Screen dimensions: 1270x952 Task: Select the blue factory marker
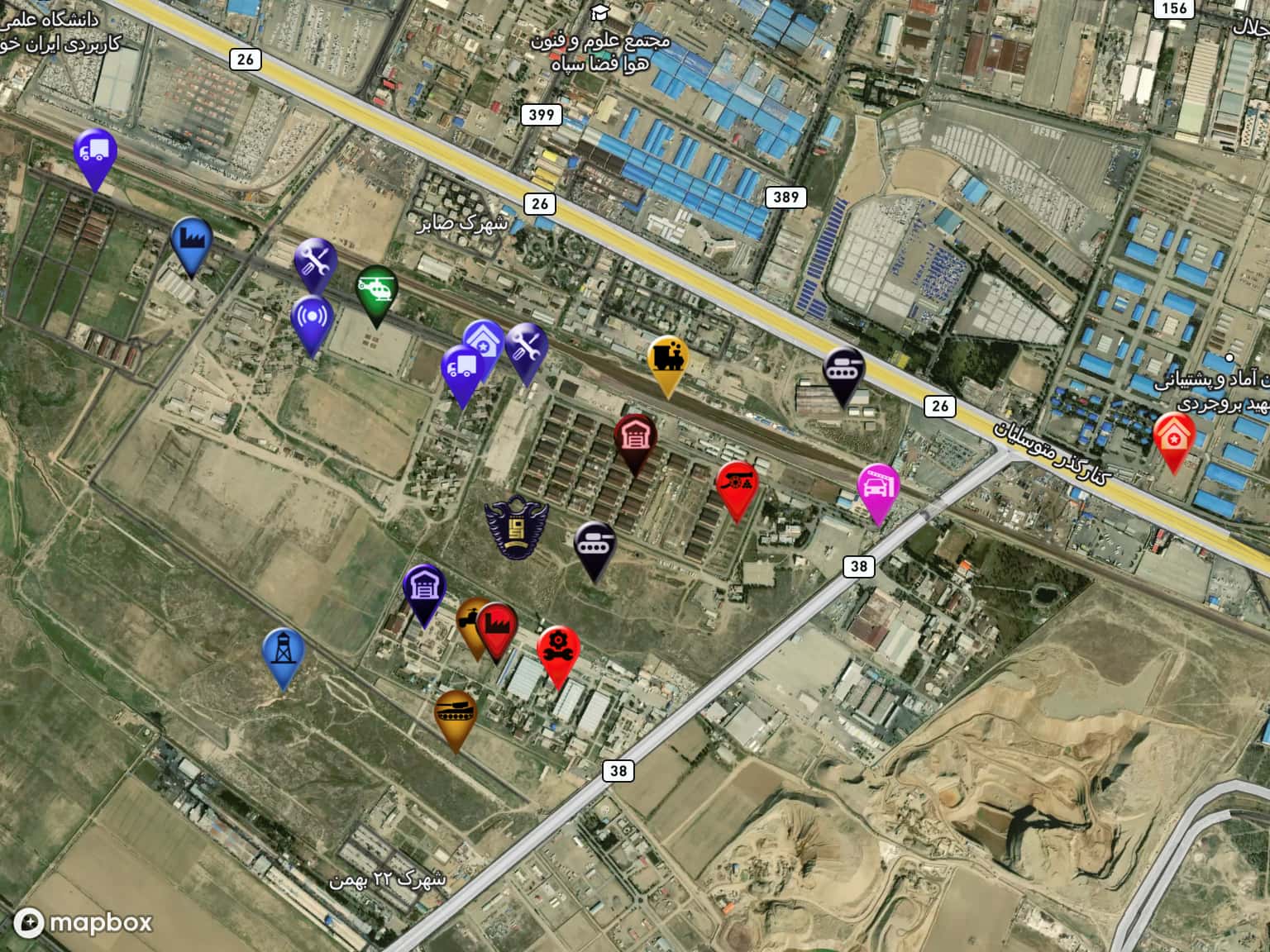192,246
